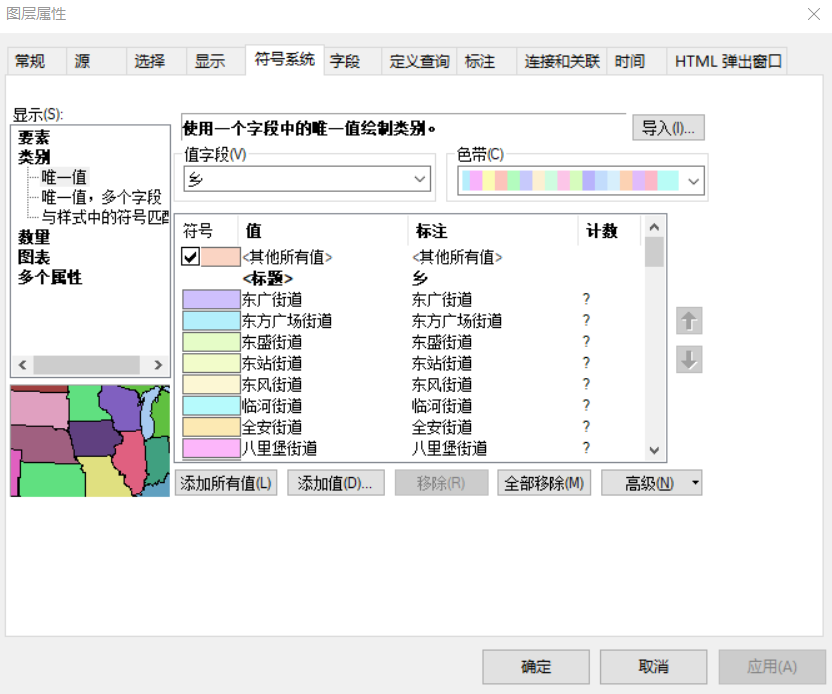Click the 添加所有值(L) button
Viewport: 832px width, 694px height.
point(226,483)
